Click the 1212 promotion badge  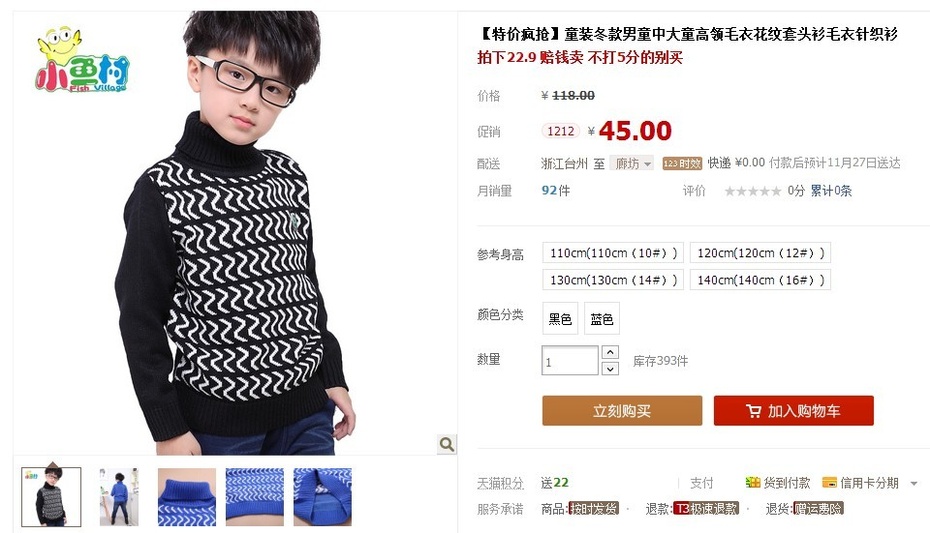tap(560, 131)
